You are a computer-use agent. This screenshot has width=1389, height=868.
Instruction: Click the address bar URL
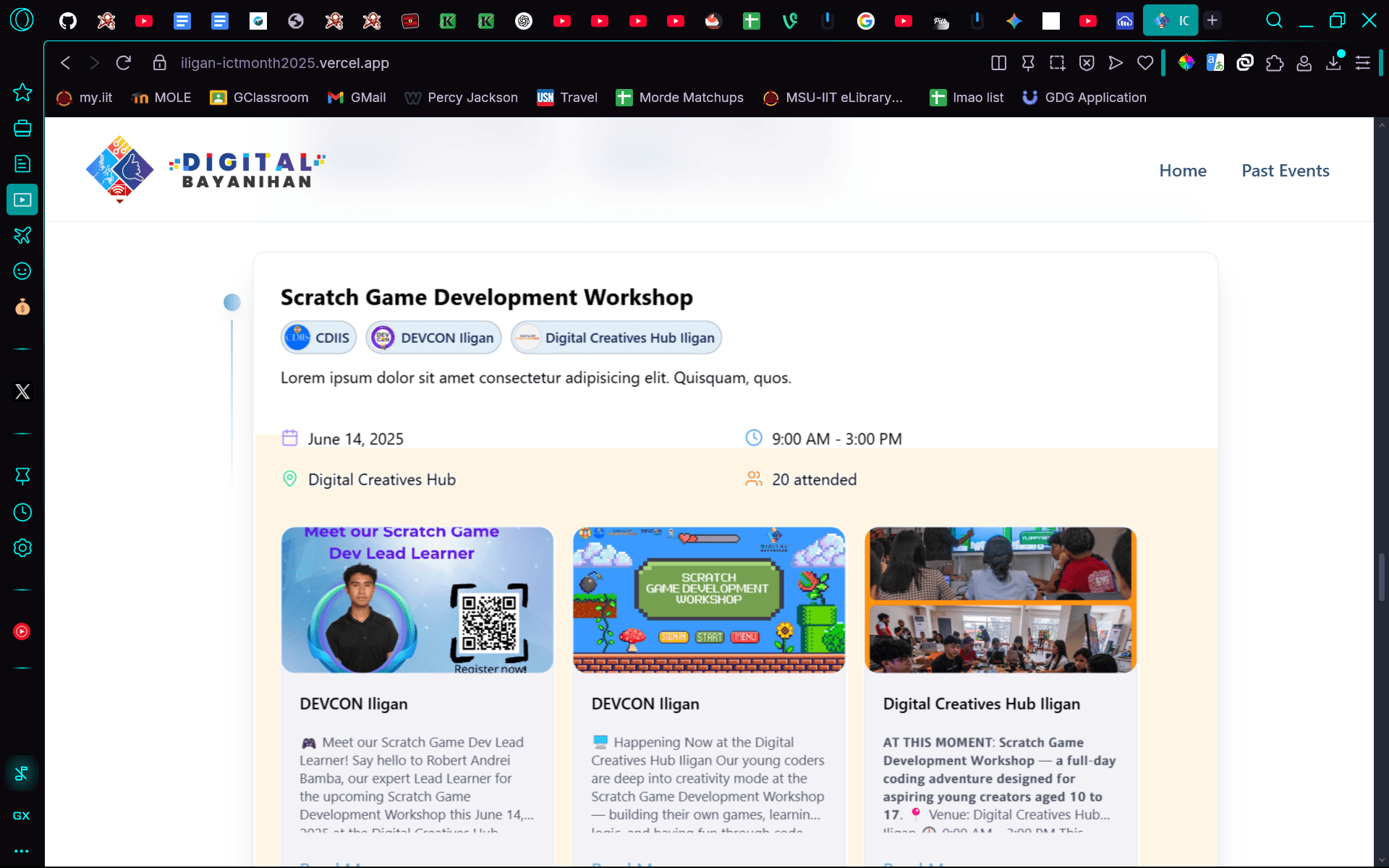click(285, 63)
